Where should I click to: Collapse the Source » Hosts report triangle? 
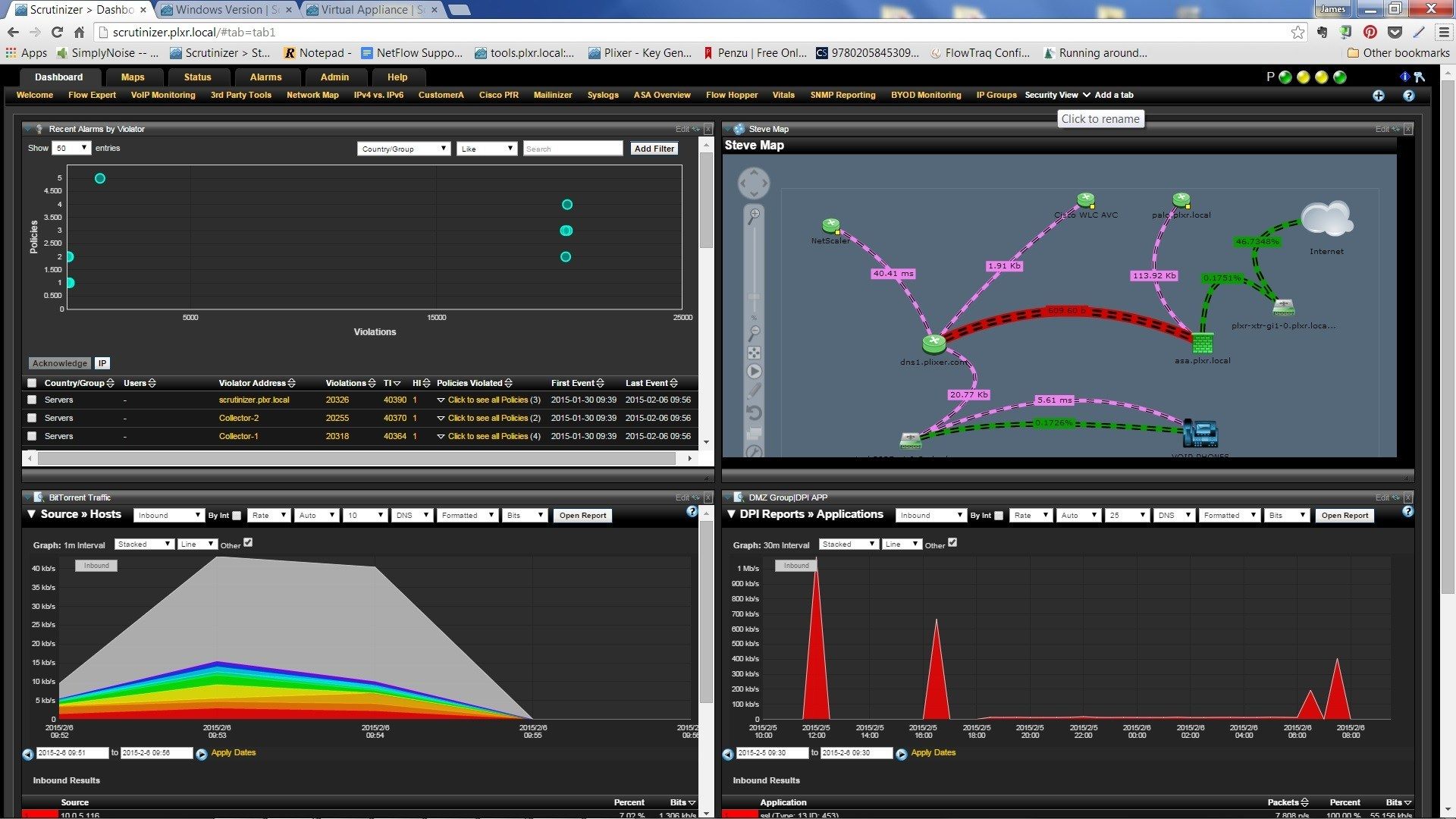[x=32, y=514]
